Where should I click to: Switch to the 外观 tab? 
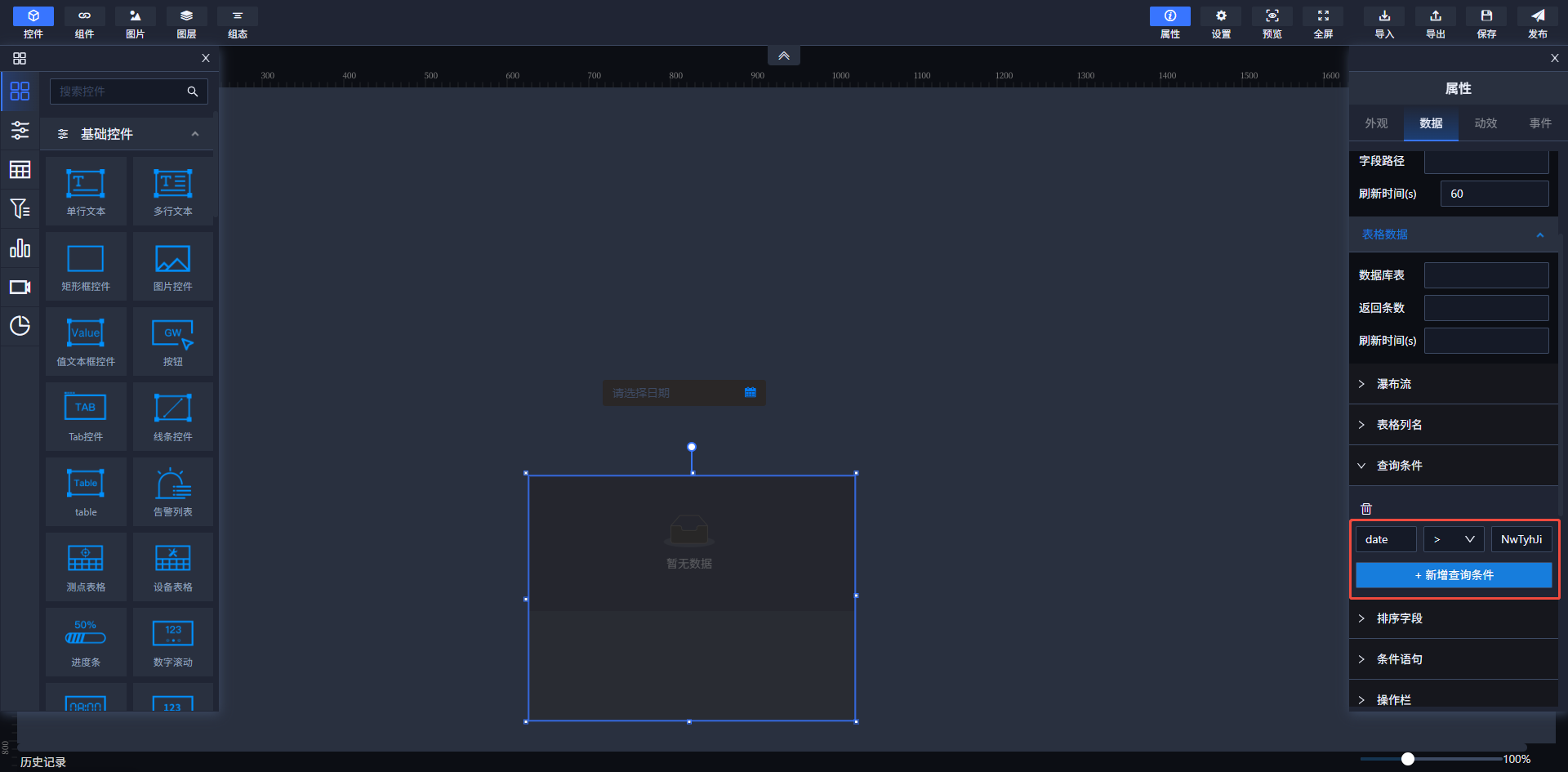point(1376,123)
